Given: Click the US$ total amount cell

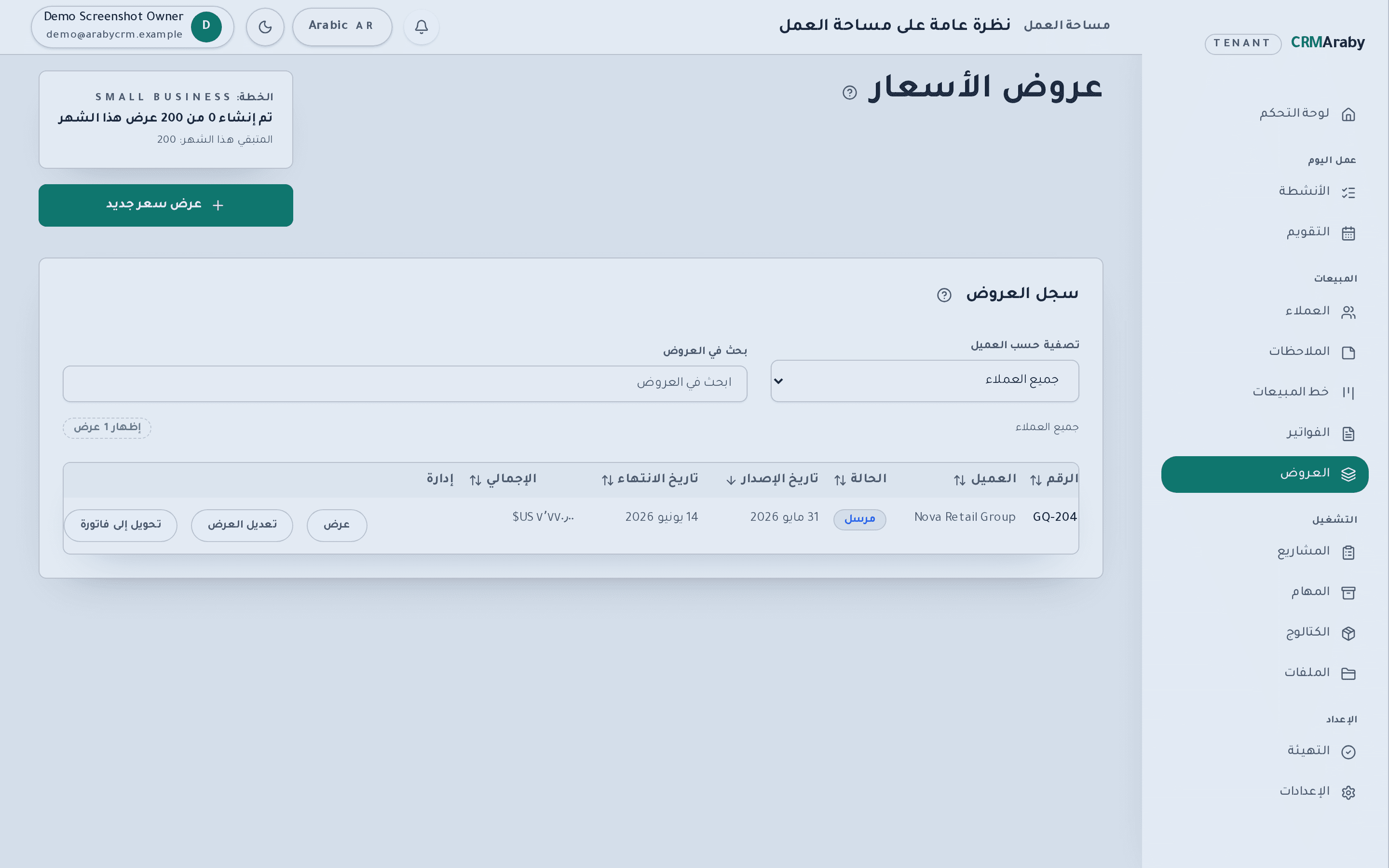Looking at the screenshot, I should (543, 517).
